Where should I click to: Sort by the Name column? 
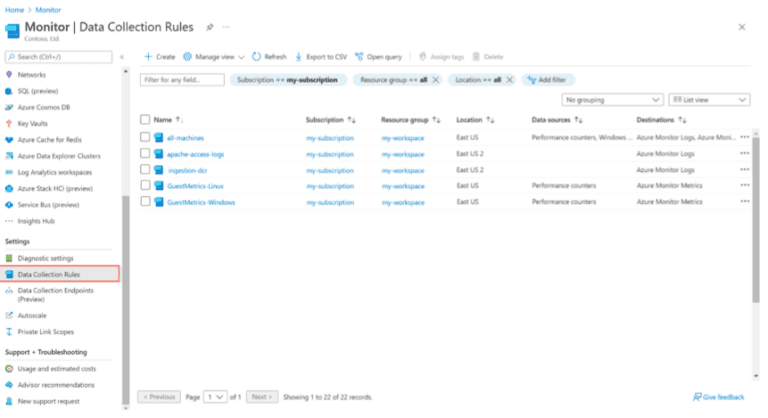pos(168,120)
